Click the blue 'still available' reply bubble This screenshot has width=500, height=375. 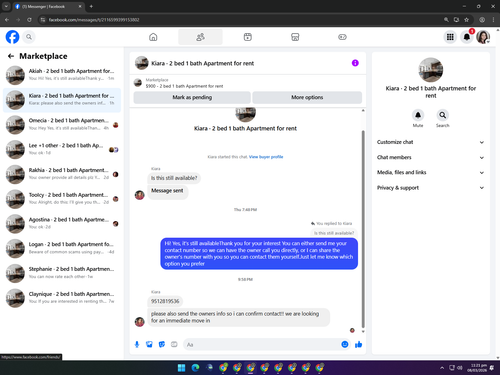[x=259, y=253]
